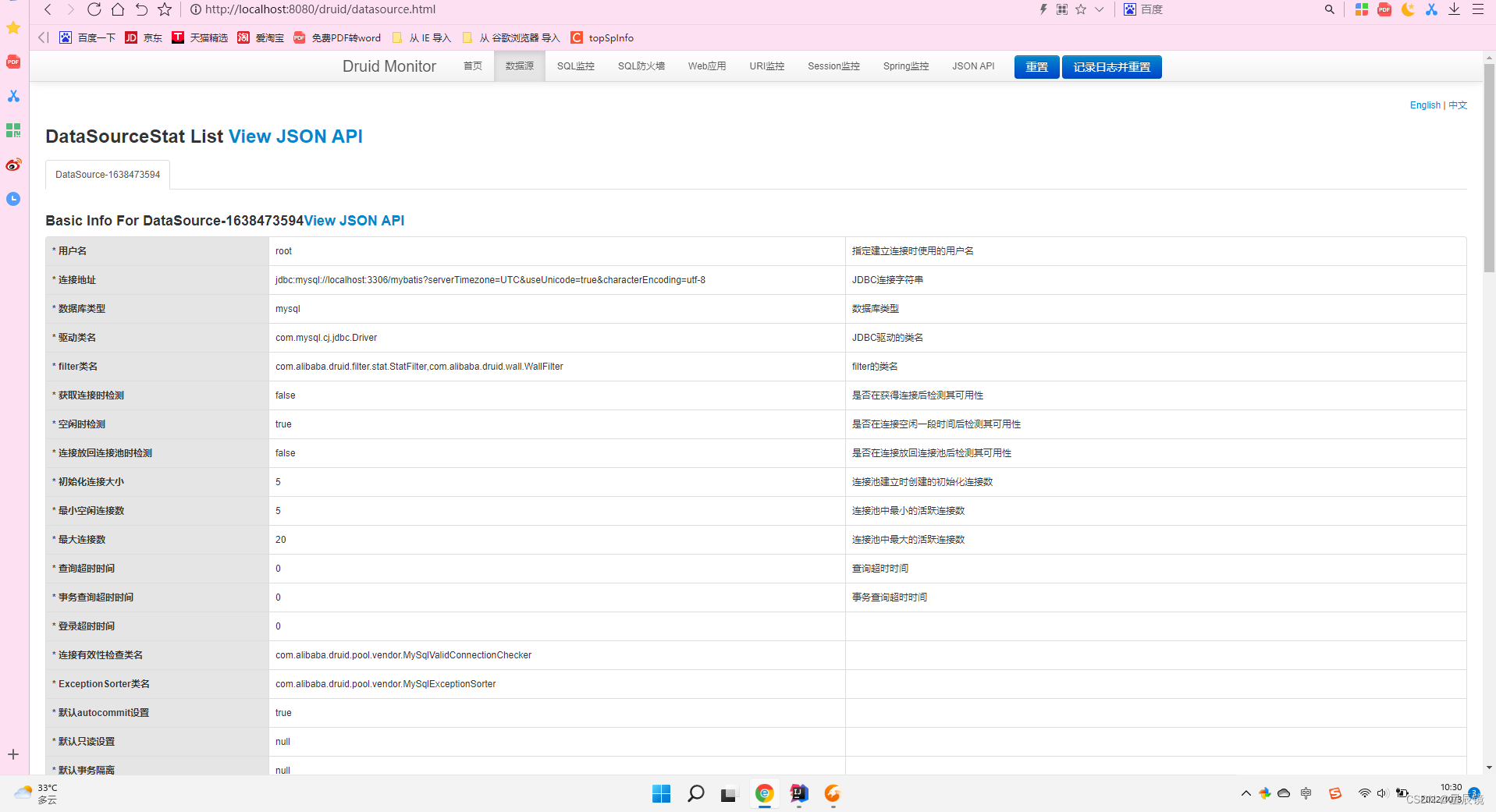This screenshot has height=812, width=1496.
Task: Open the browser hamburger menu
Action: point(1478,9)
